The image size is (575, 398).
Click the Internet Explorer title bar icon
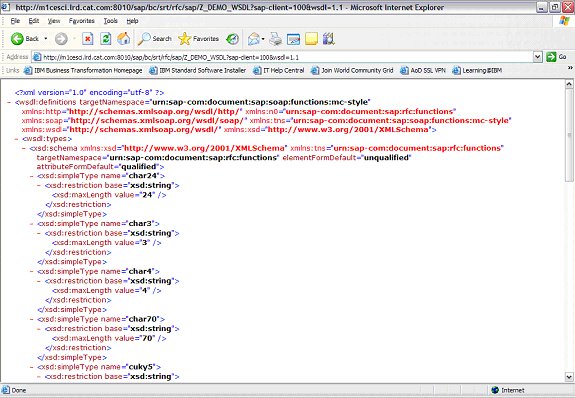click(7, 7)
